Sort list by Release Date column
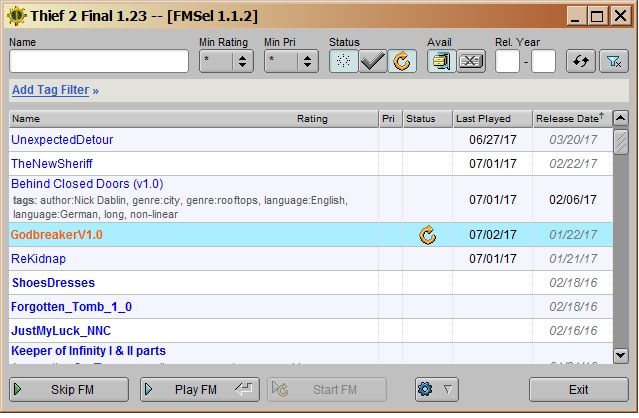This screenshot has height=418, width=639. tap(570, 118)
